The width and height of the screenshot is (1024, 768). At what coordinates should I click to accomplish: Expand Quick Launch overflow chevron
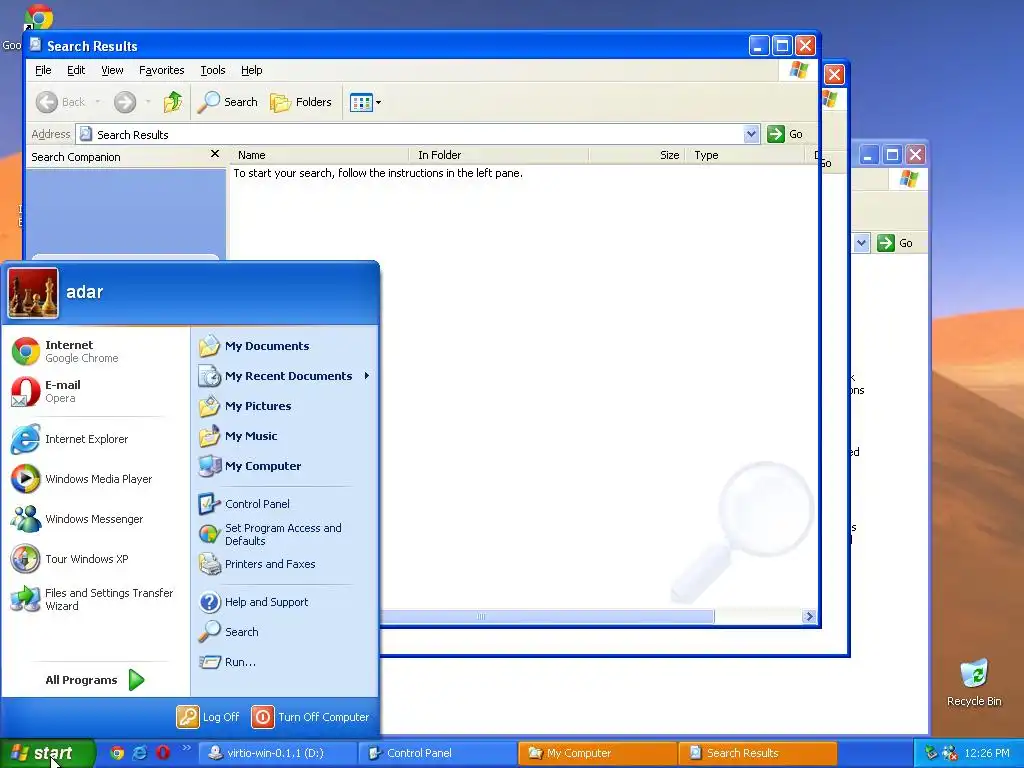click(186, 748)
